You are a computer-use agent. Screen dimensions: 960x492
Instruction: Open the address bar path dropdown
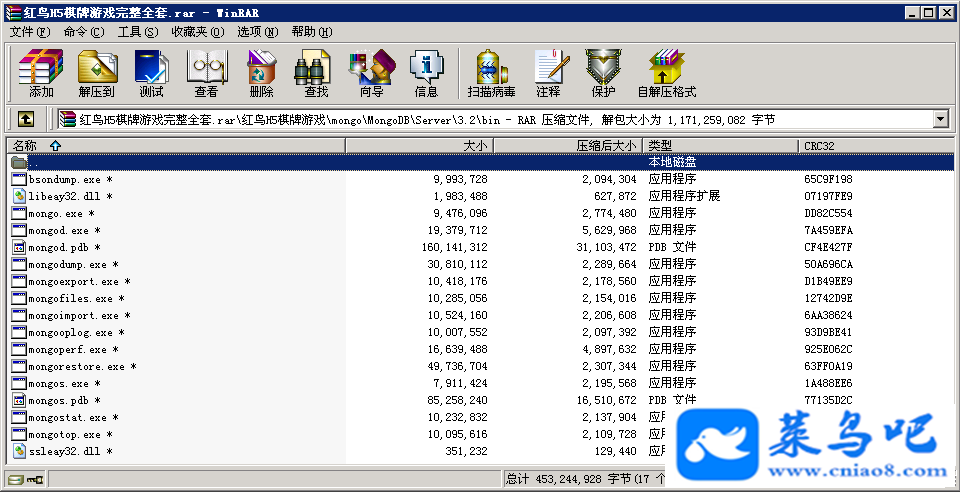click(x=941, y=119)
